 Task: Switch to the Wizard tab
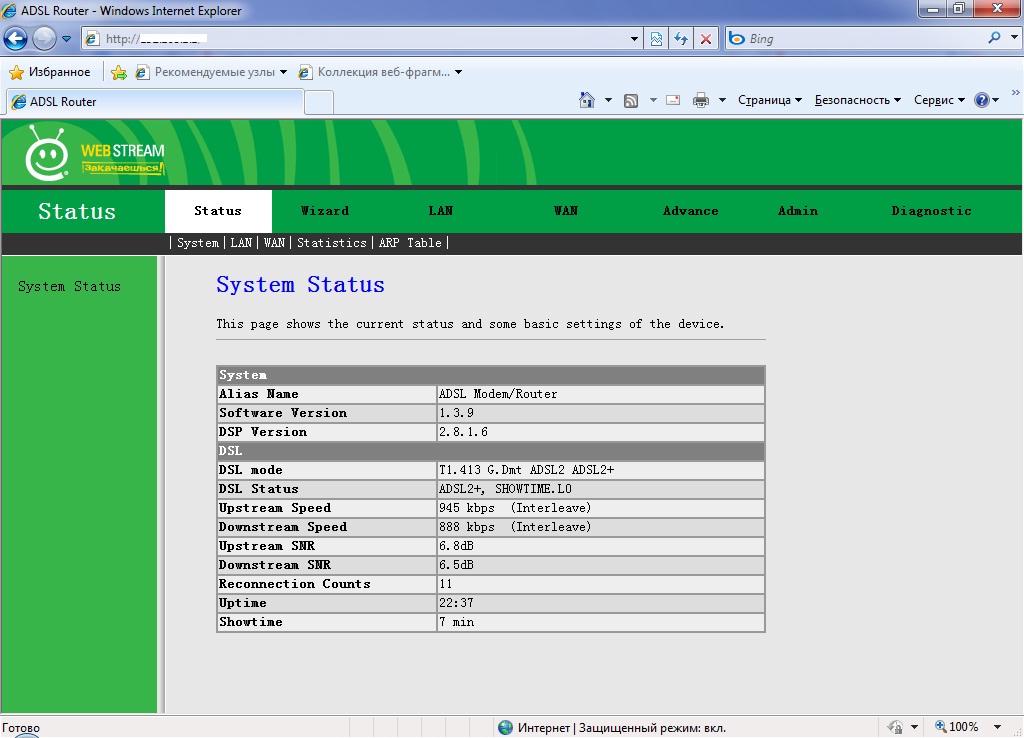tap(325, 211)
